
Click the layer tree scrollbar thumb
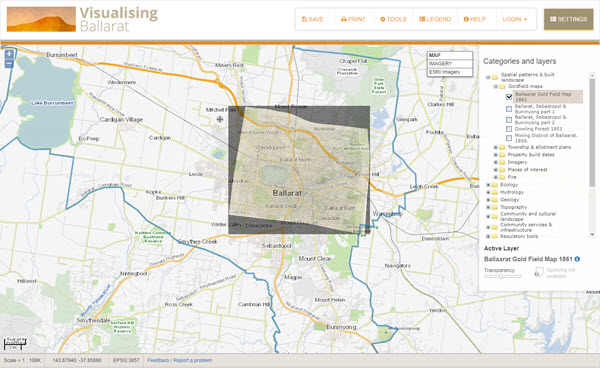592,132
